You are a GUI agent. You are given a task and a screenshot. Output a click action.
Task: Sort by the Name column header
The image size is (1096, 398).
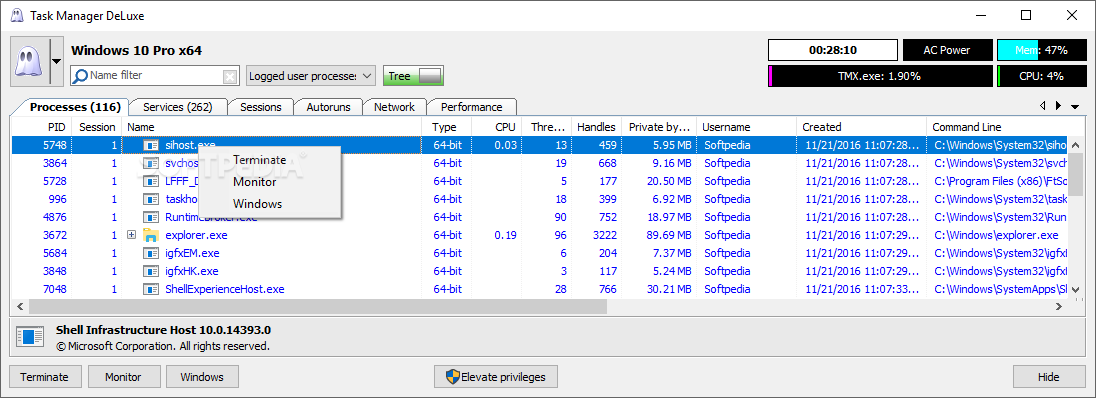(x=272, y=127)
